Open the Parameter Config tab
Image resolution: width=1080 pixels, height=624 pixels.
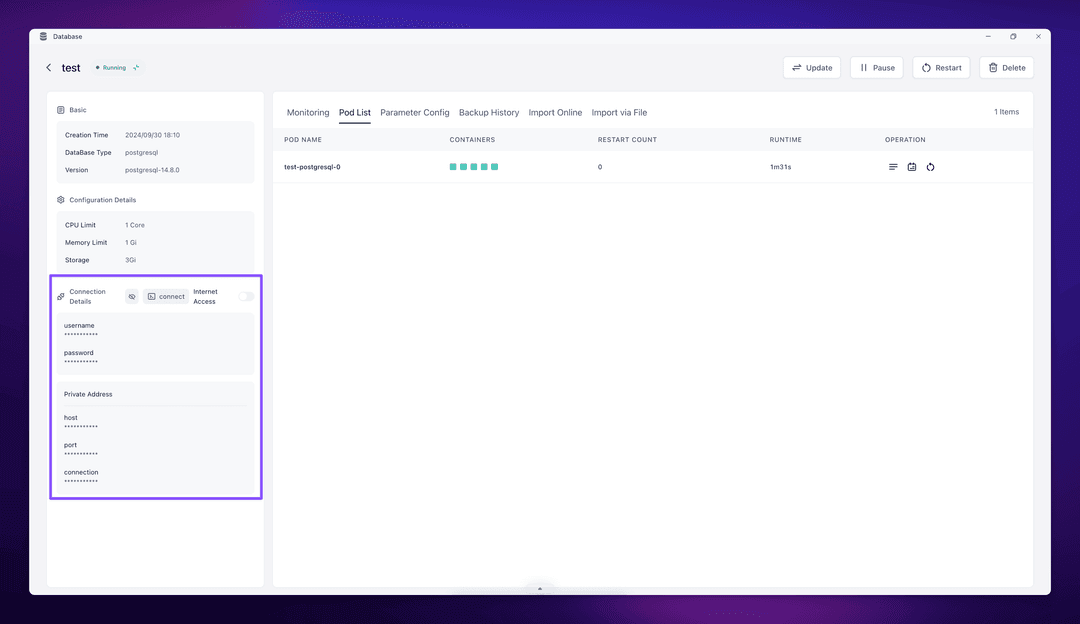pos(414,112)
